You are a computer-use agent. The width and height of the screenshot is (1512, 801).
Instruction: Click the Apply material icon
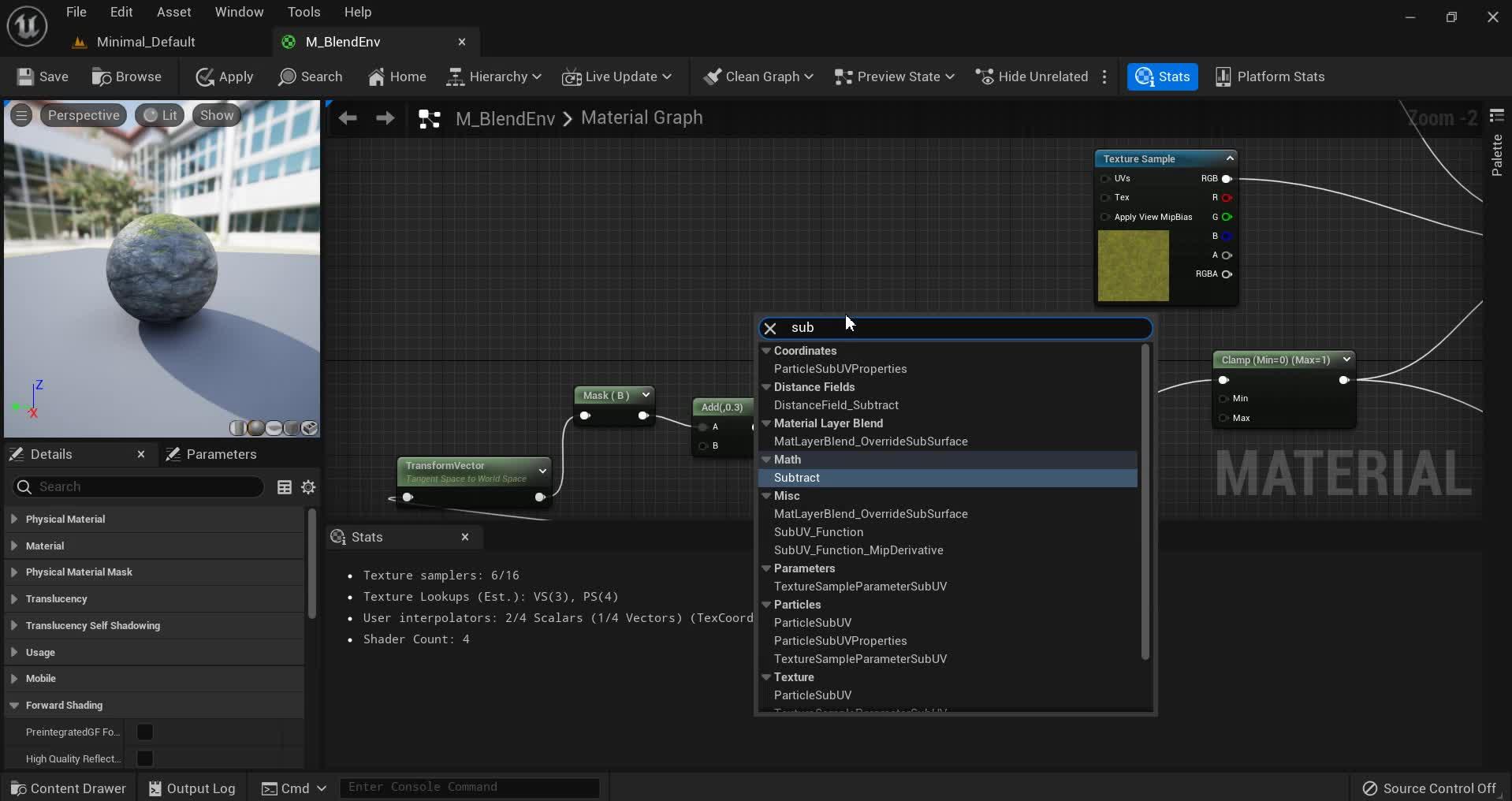click(205, 76)
